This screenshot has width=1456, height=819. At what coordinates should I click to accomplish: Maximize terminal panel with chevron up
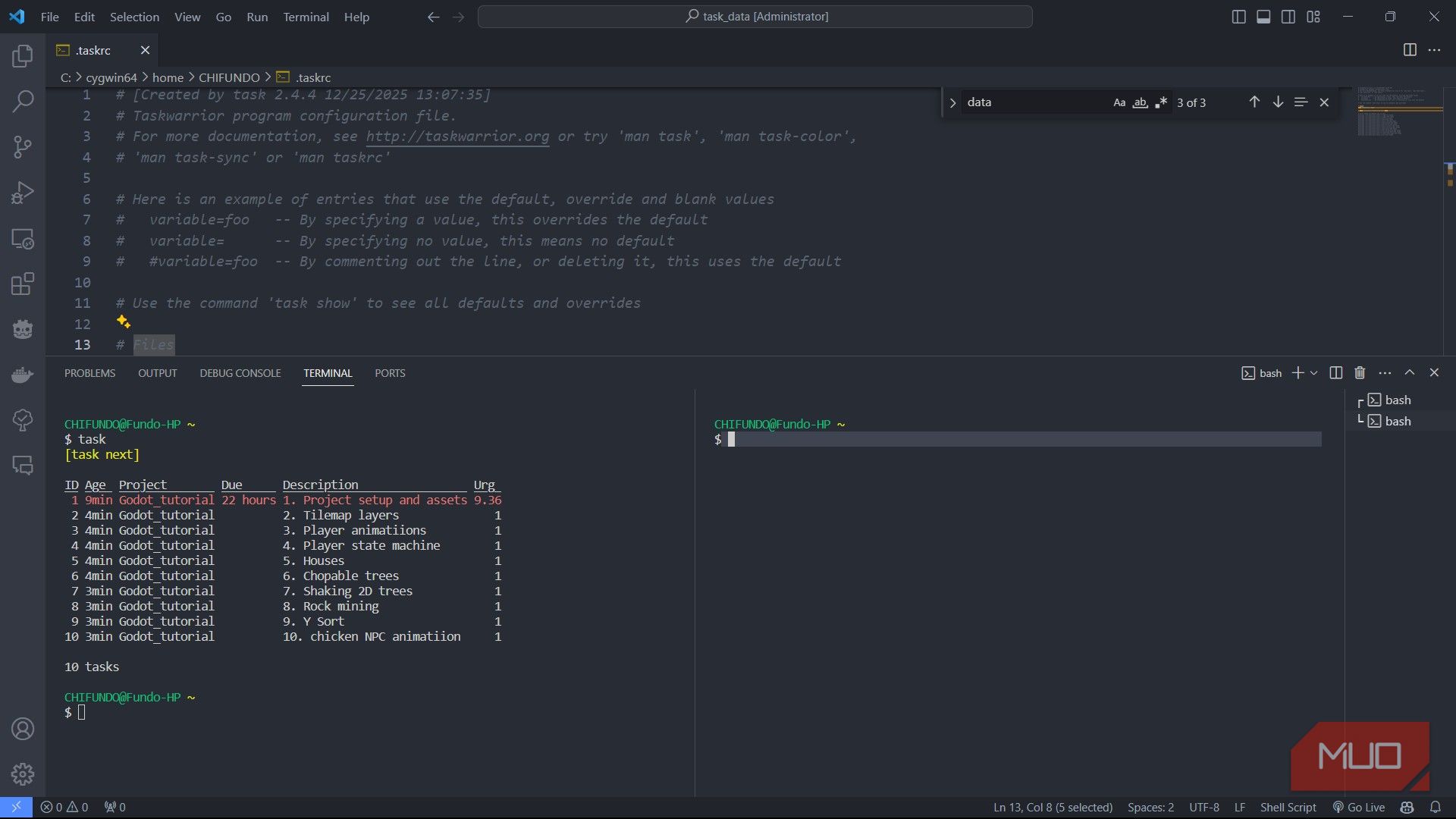[1410, 373]
